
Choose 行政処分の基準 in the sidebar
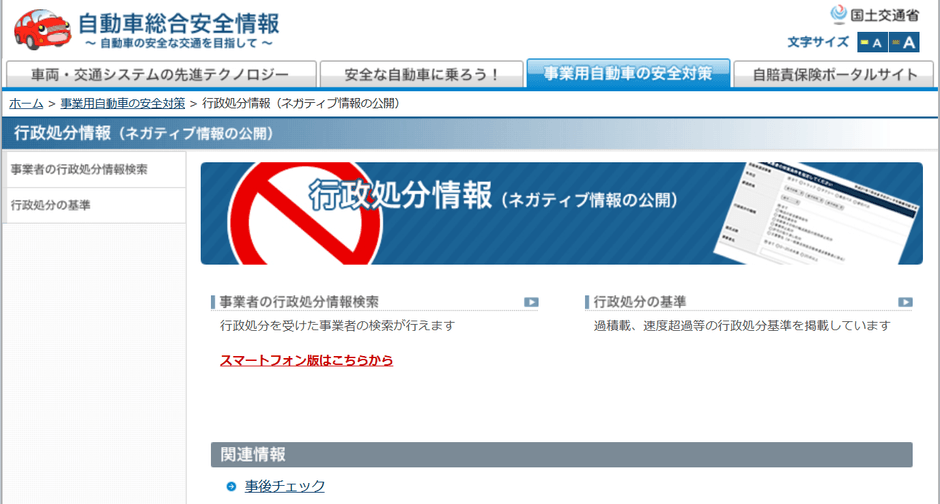95,206
